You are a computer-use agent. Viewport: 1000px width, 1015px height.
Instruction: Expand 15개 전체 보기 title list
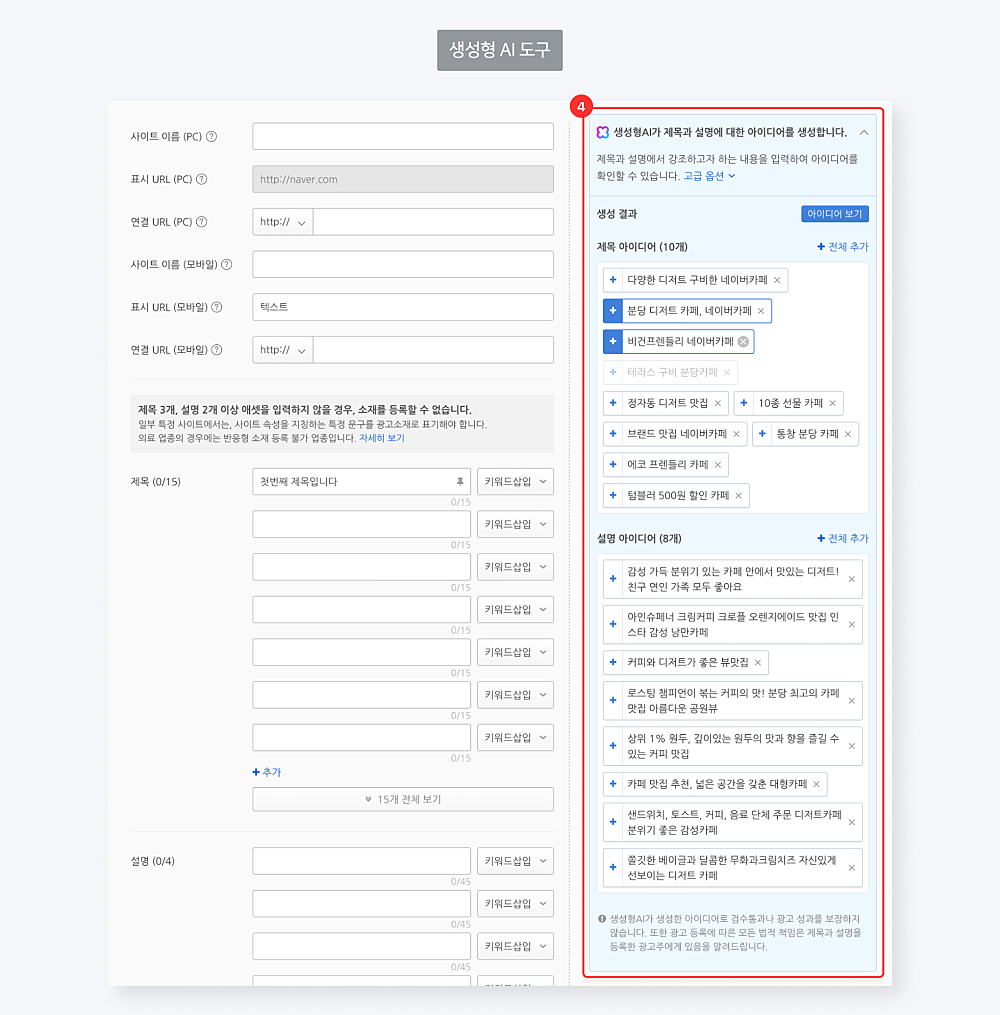pos(403,799)
